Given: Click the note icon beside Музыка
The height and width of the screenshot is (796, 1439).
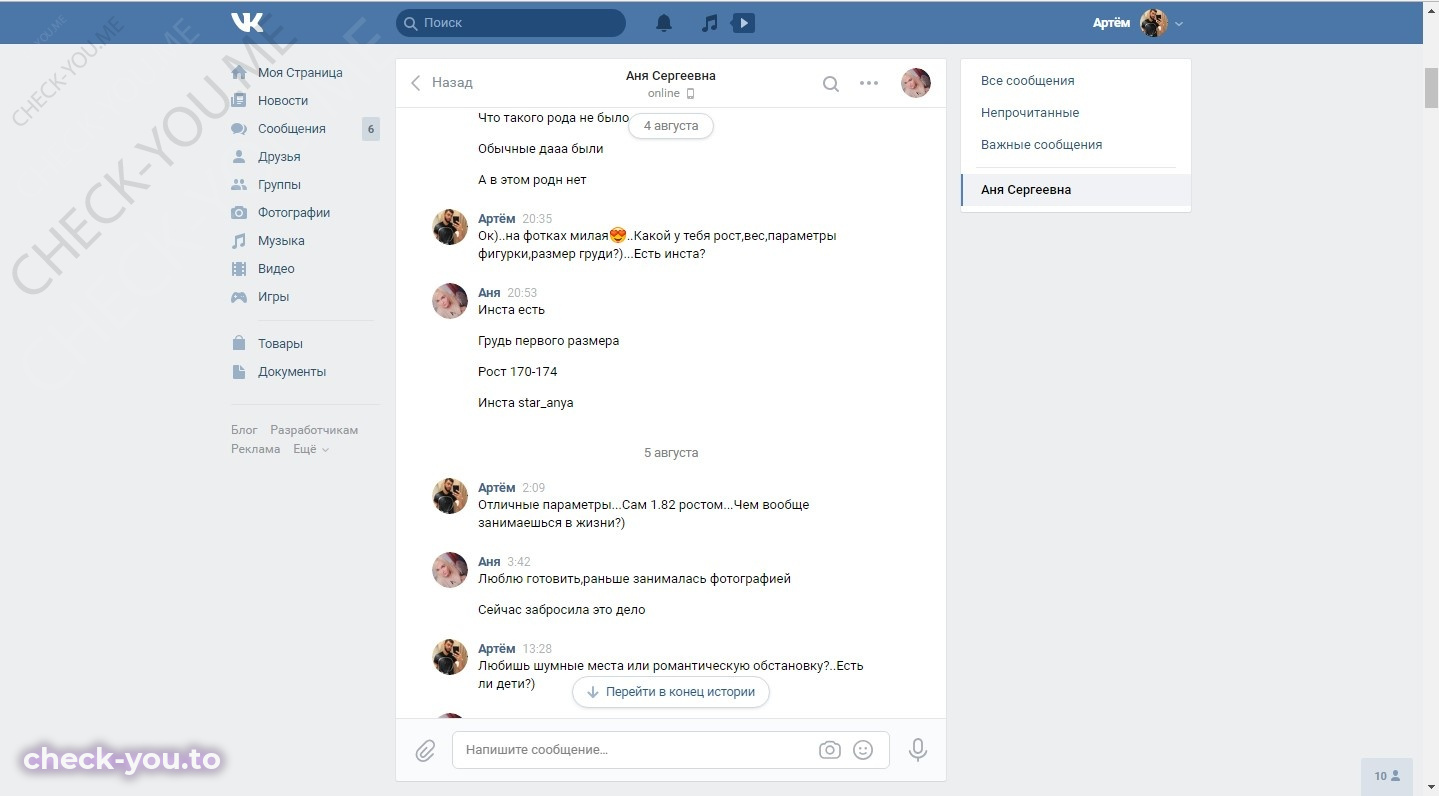Looking at the screenshot, I should pyautogui.click(x=239, y=241).
